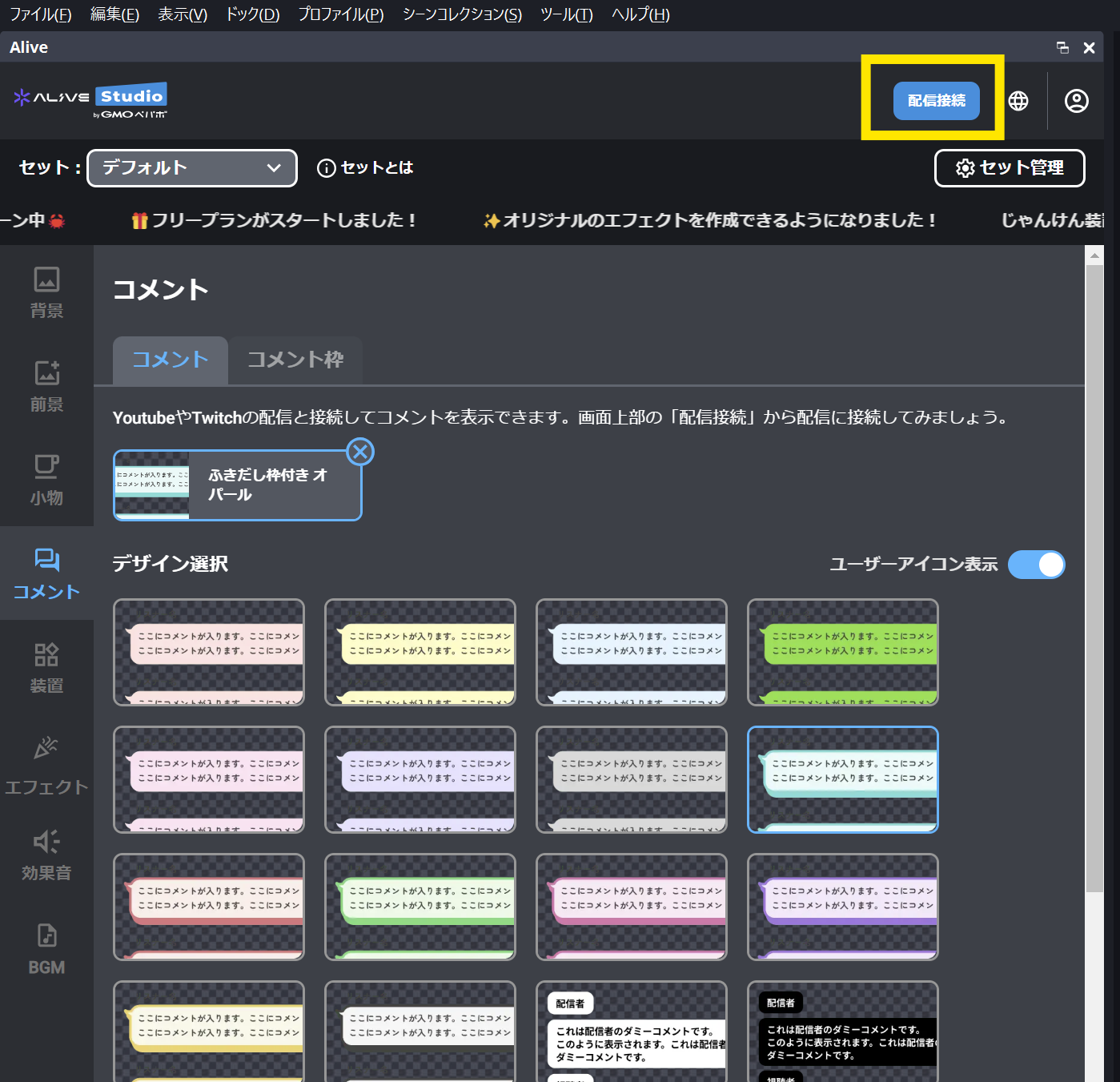
Task: Click the セットとは info link
Action: pos(366,168)
